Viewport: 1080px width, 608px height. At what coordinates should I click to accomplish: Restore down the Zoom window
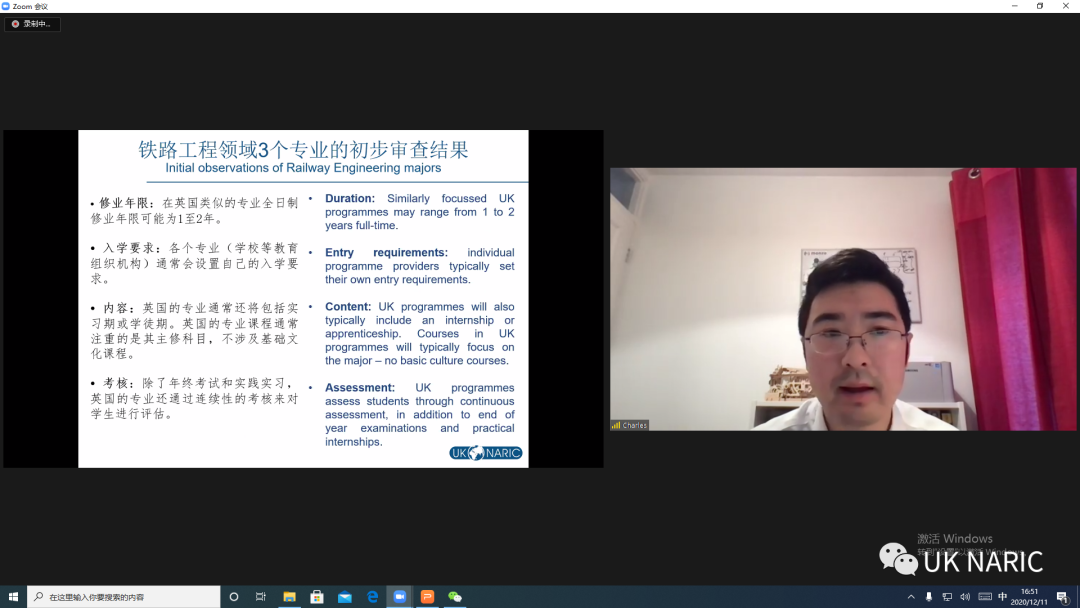1040,6
